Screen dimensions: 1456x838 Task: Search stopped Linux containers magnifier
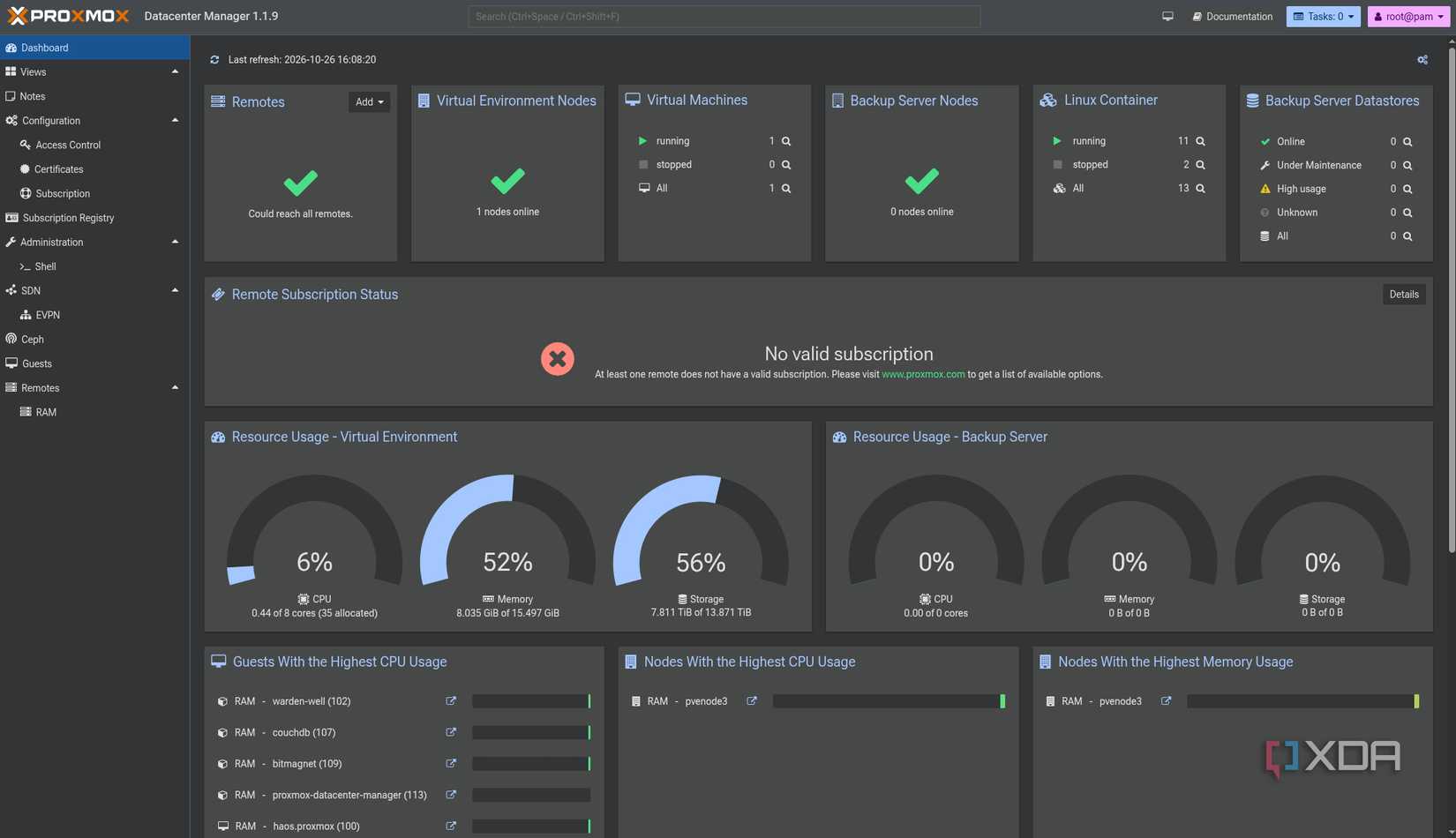(x=1200, y=165)
